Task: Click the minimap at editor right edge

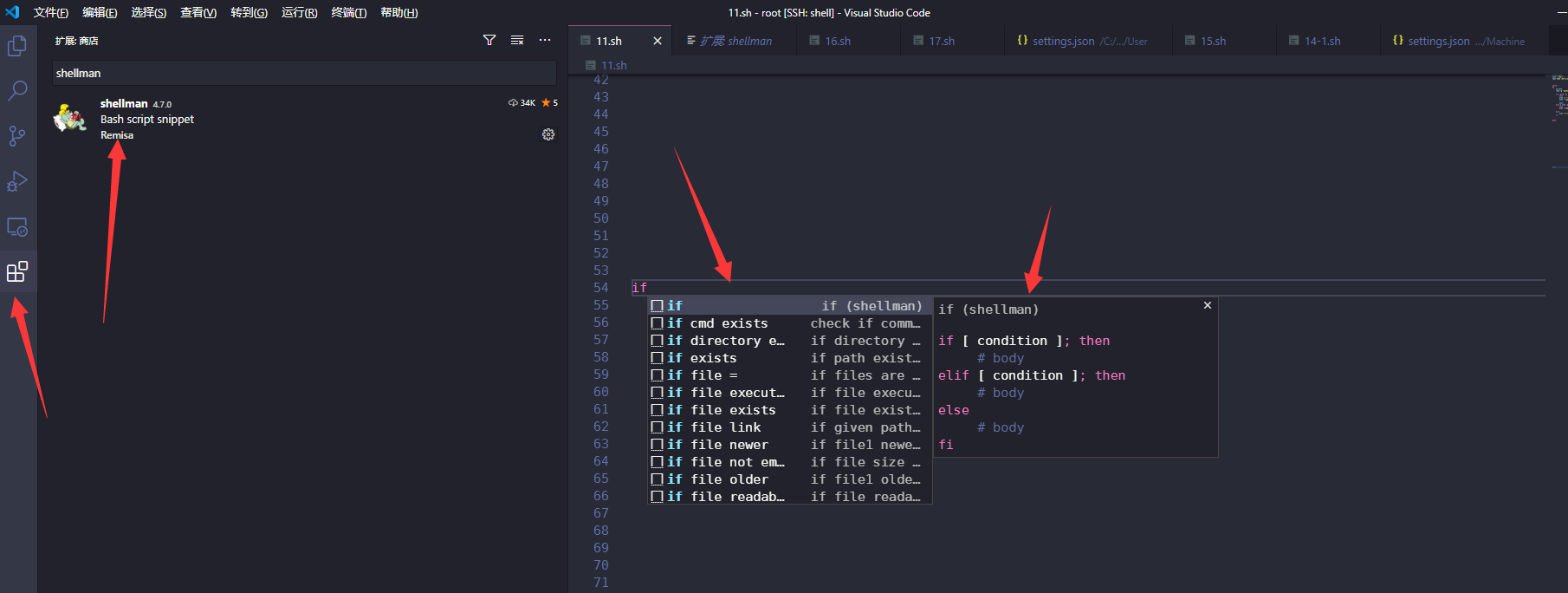Action: 1558,98
